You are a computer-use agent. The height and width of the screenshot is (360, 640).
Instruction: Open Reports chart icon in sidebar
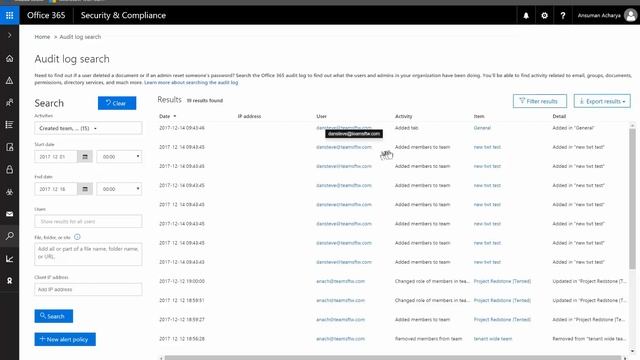click(9, 258)
